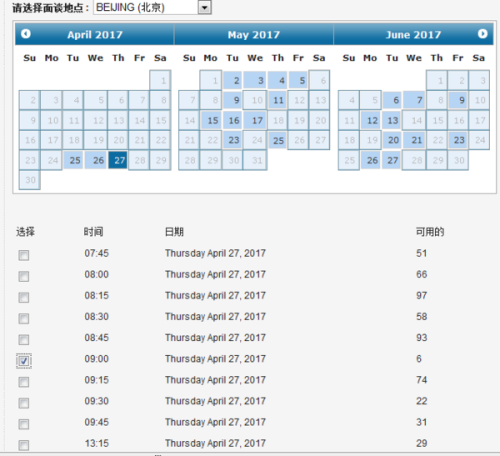Open the interview location dropdown arrow
Viewport: 500px width, 456px height.
coord(205,7)
